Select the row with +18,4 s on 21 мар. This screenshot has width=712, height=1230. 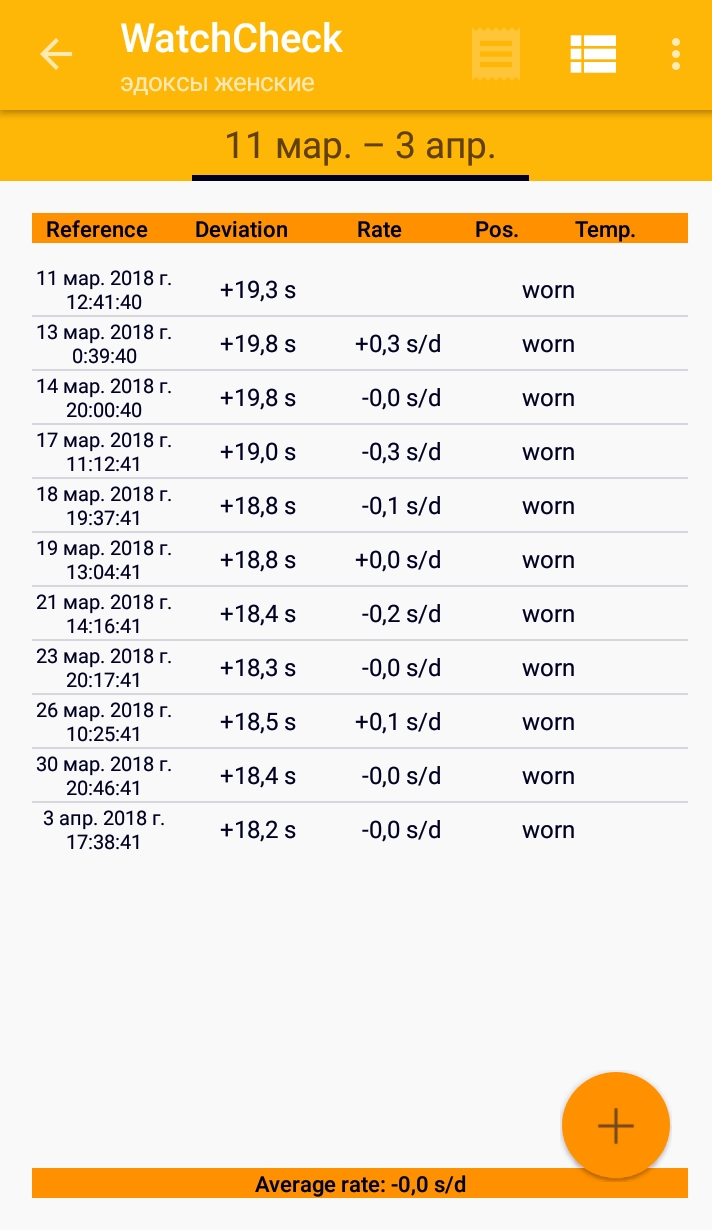360,614
